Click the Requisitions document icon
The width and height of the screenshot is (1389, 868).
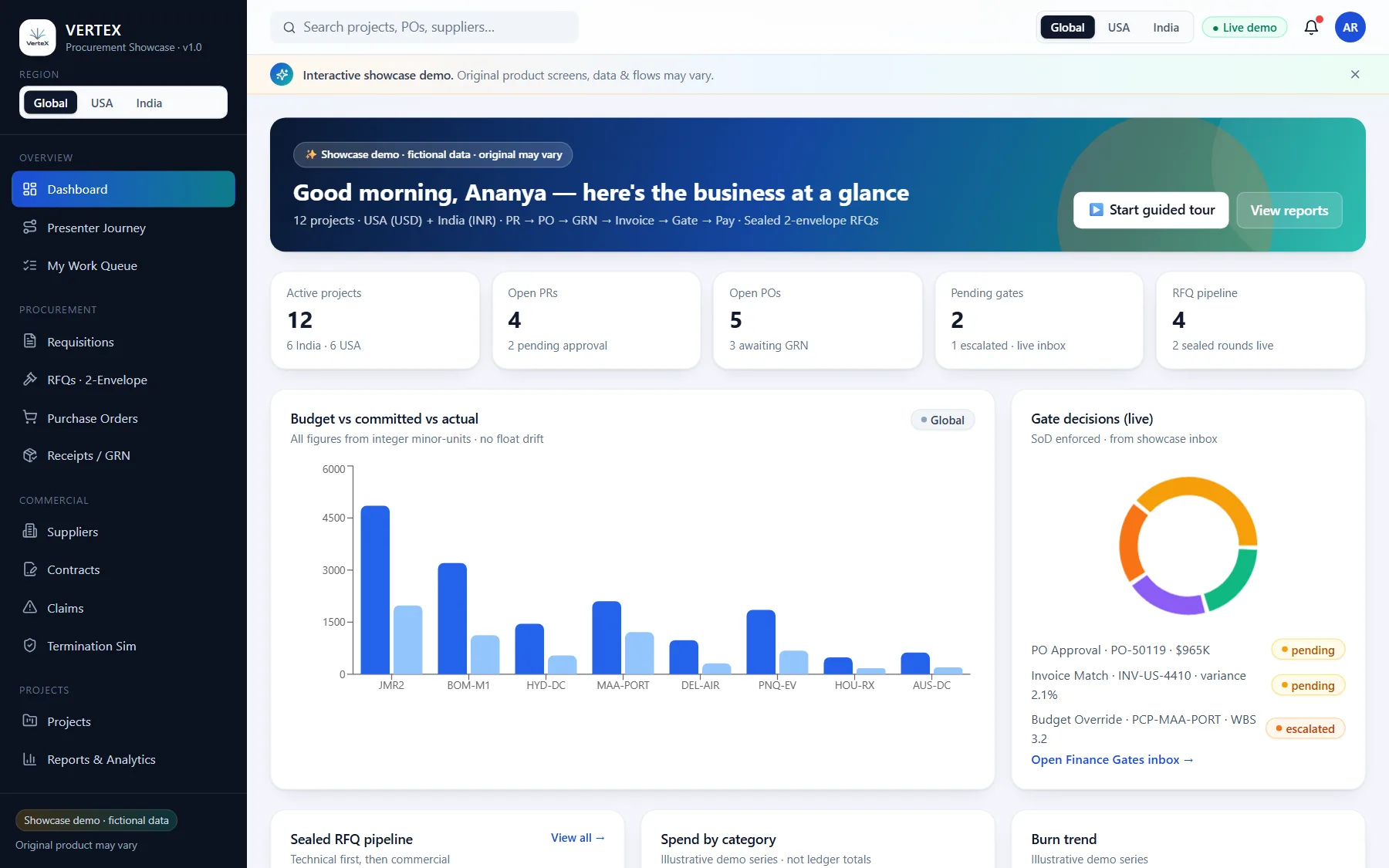tap(30, 341)
